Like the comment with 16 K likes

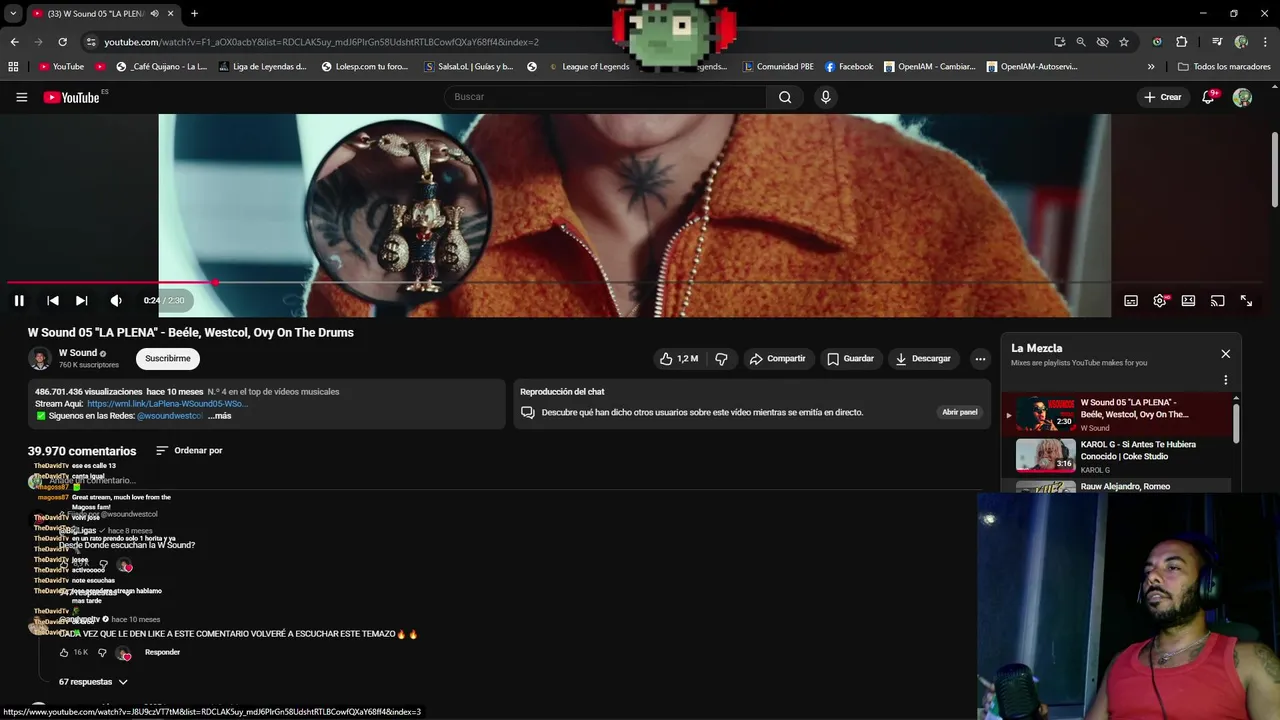tap(64, 652)
